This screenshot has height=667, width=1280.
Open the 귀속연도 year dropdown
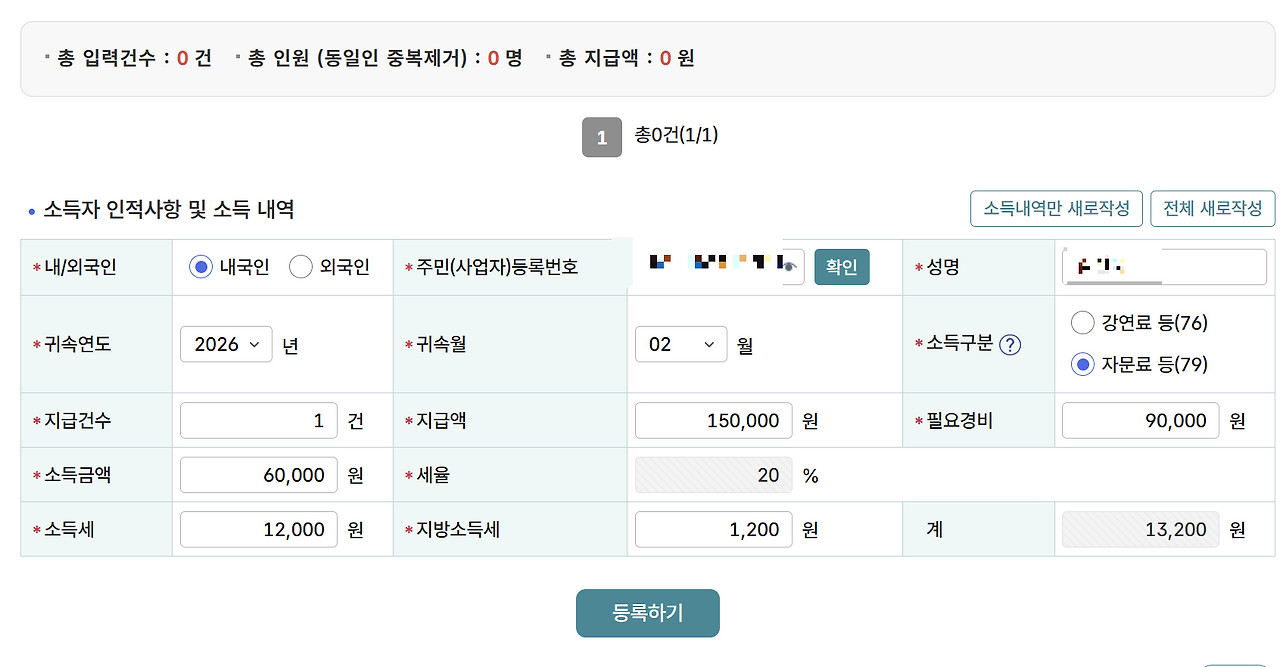(226, 344)
